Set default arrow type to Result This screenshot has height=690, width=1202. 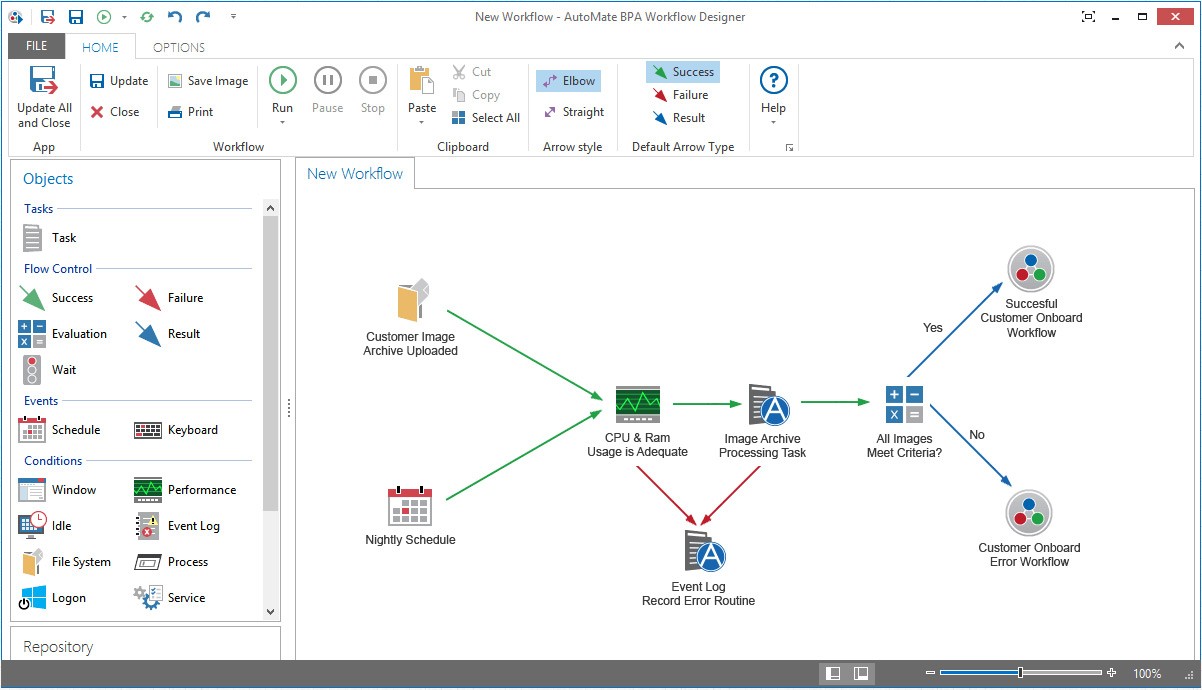[680, 117]
